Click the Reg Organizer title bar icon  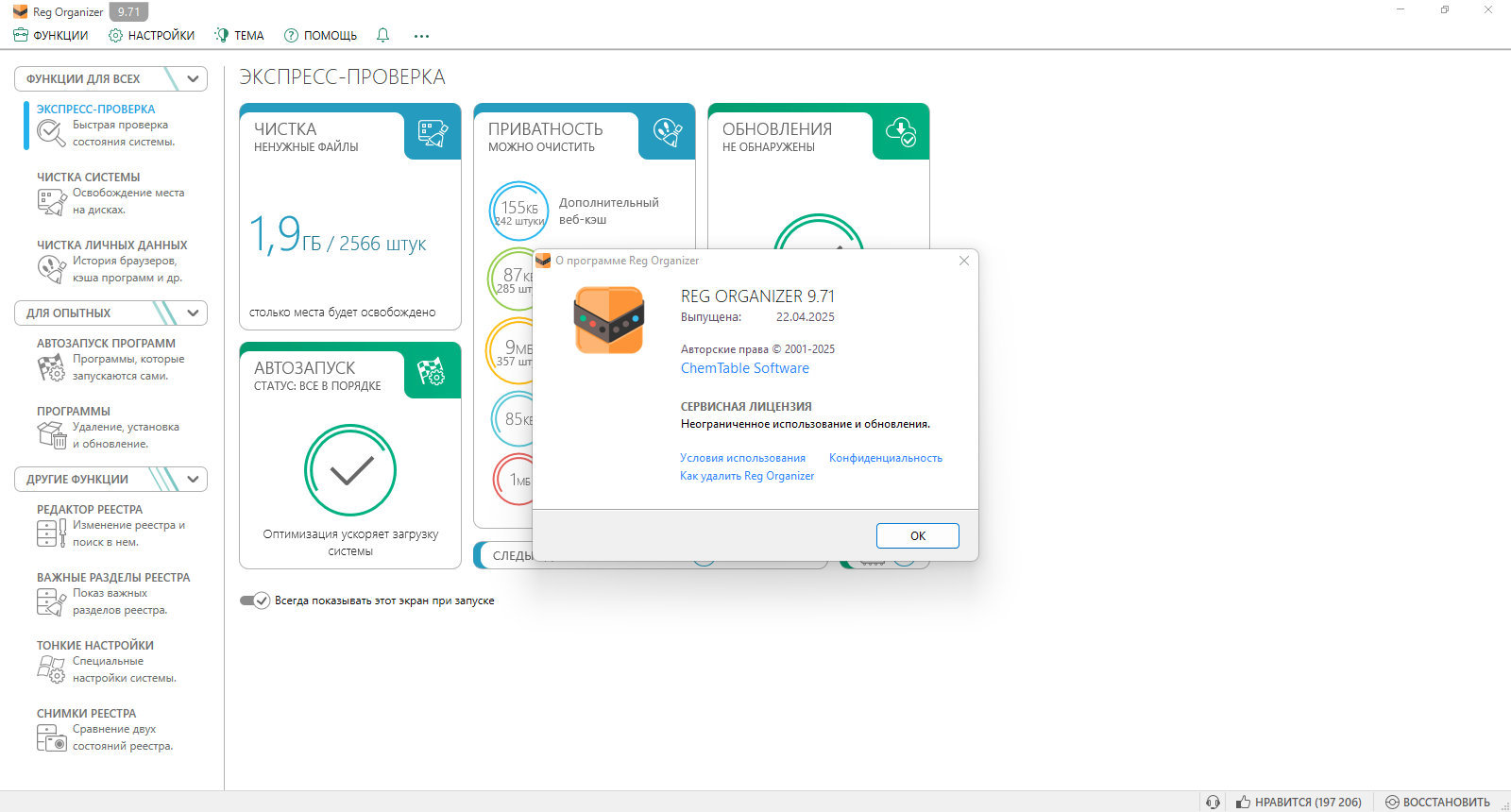(20, 12)
